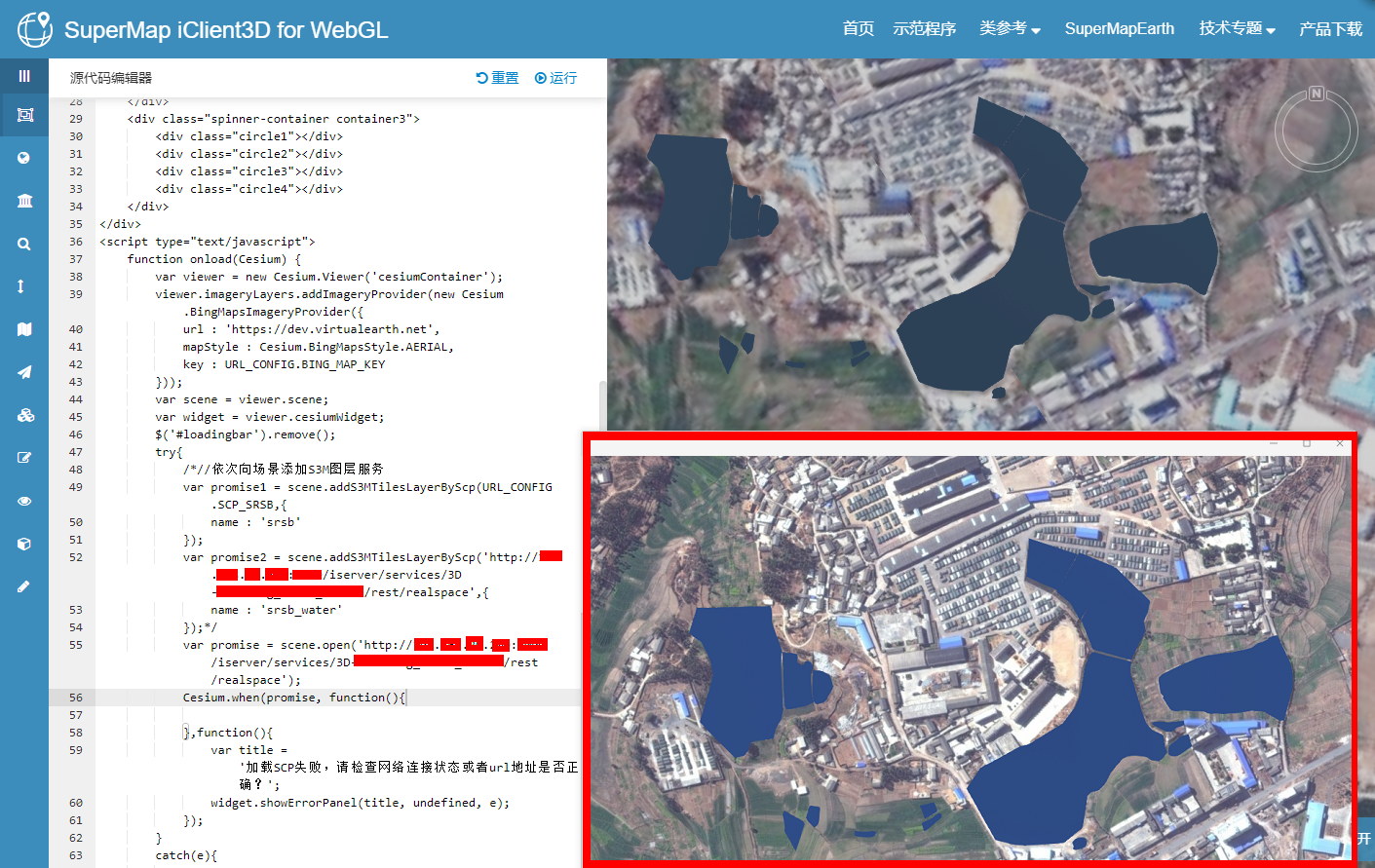Click line number 52 in the gutter
This screenshot has width=1375, height=868.
[x=75, y=557]
